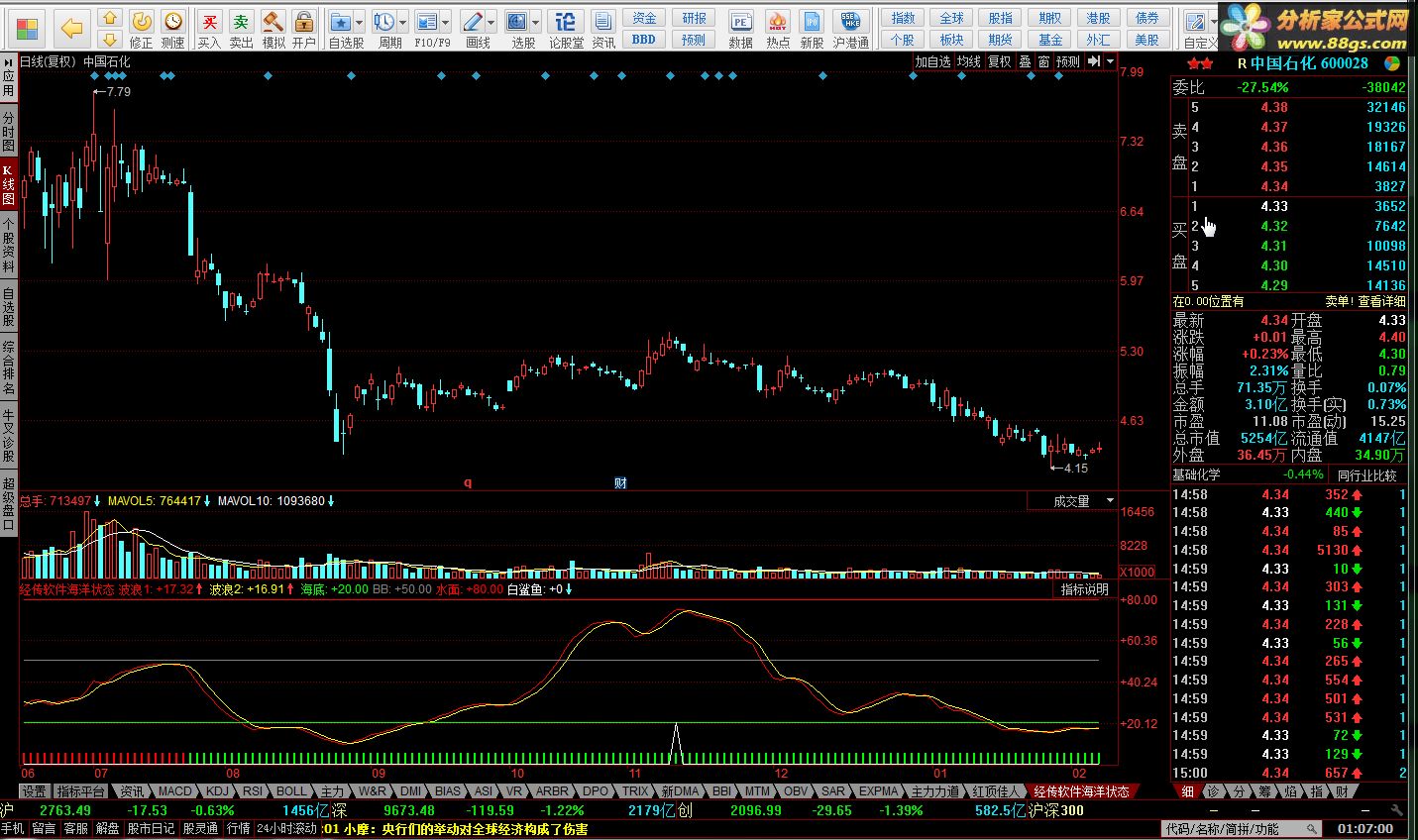Click the 查看详细 view details link
The width and height of the screenshot is (1418, 840).
point(1381,301)
